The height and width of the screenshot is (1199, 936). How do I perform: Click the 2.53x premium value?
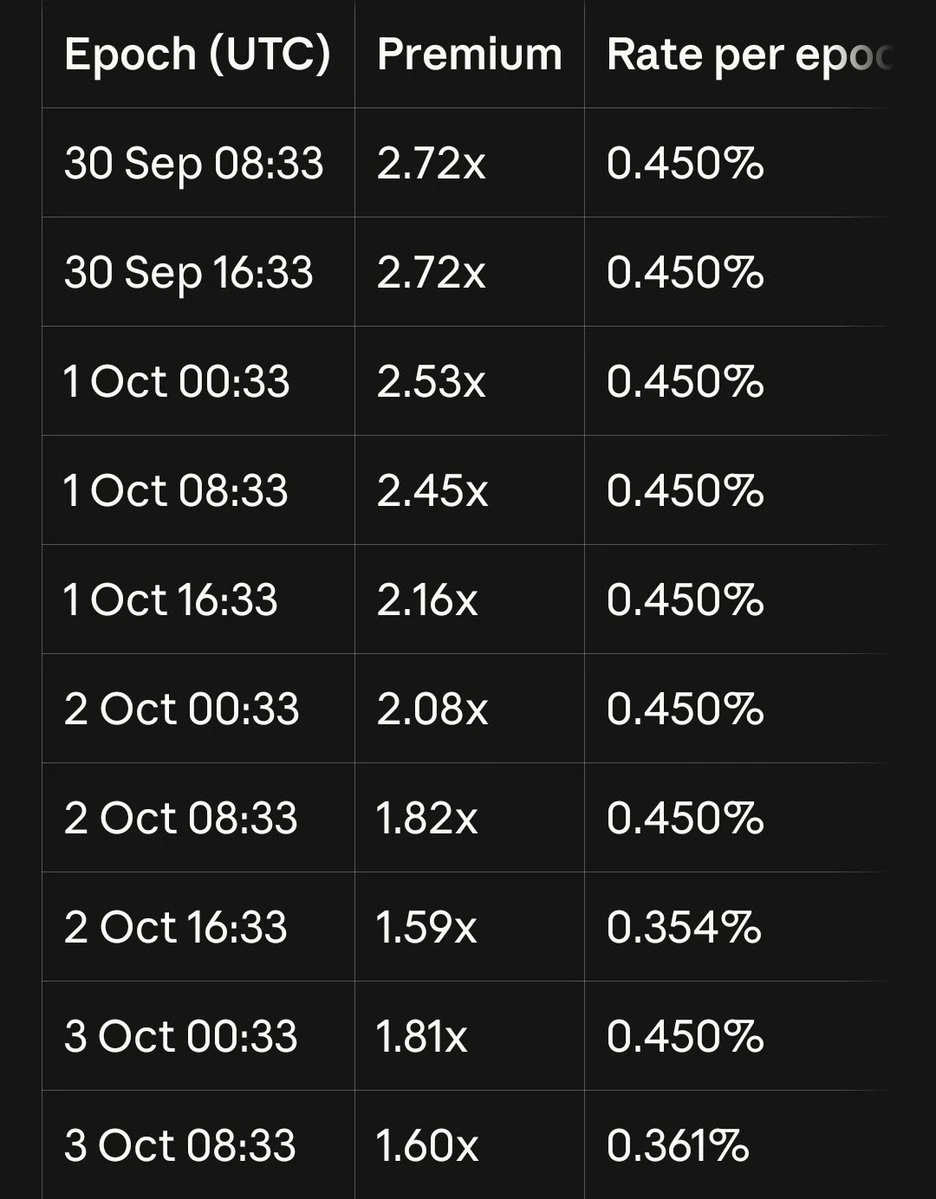pos(431,382)
